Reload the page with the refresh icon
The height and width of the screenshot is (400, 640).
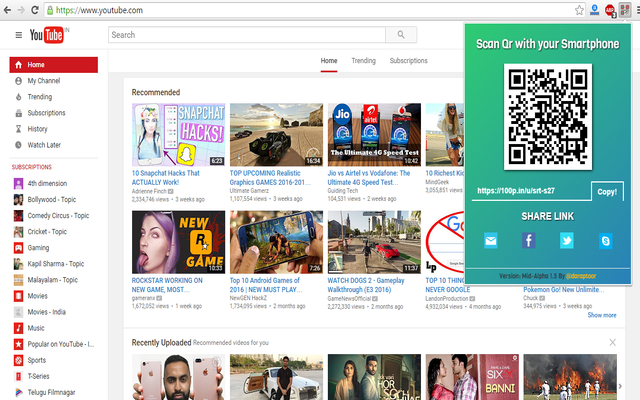(35, 10)
